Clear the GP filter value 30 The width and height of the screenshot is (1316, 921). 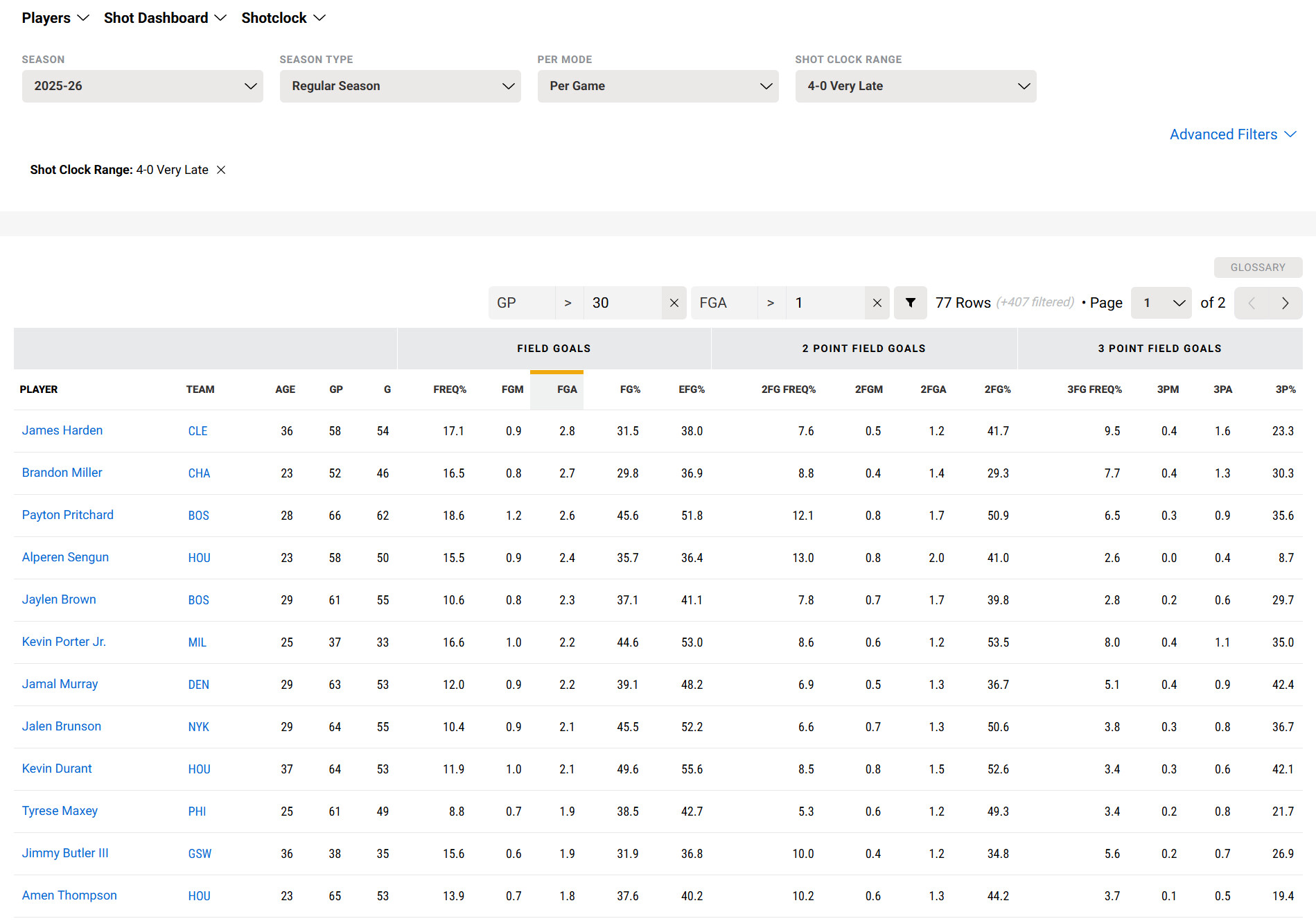674,303
